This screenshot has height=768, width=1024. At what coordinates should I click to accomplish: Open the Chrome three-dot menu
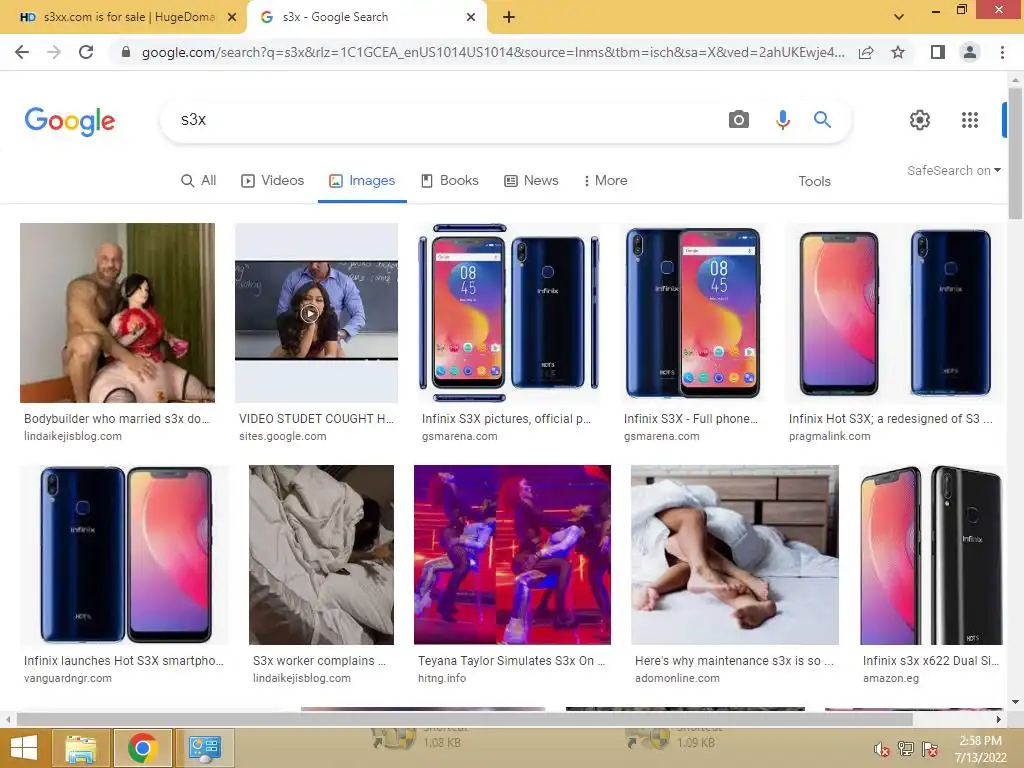1002,52
